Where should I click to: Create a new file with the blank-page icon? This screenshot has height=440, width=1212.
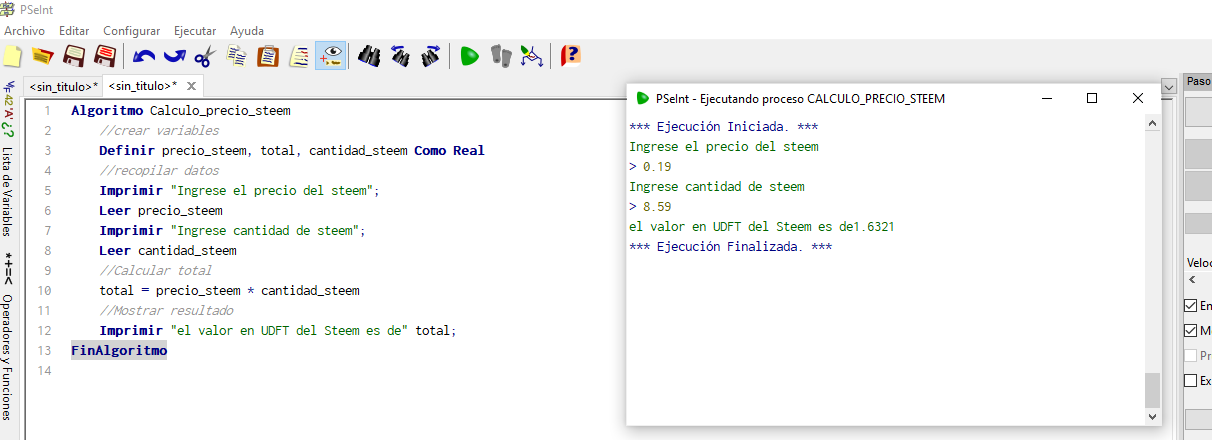tap(13, 56)
